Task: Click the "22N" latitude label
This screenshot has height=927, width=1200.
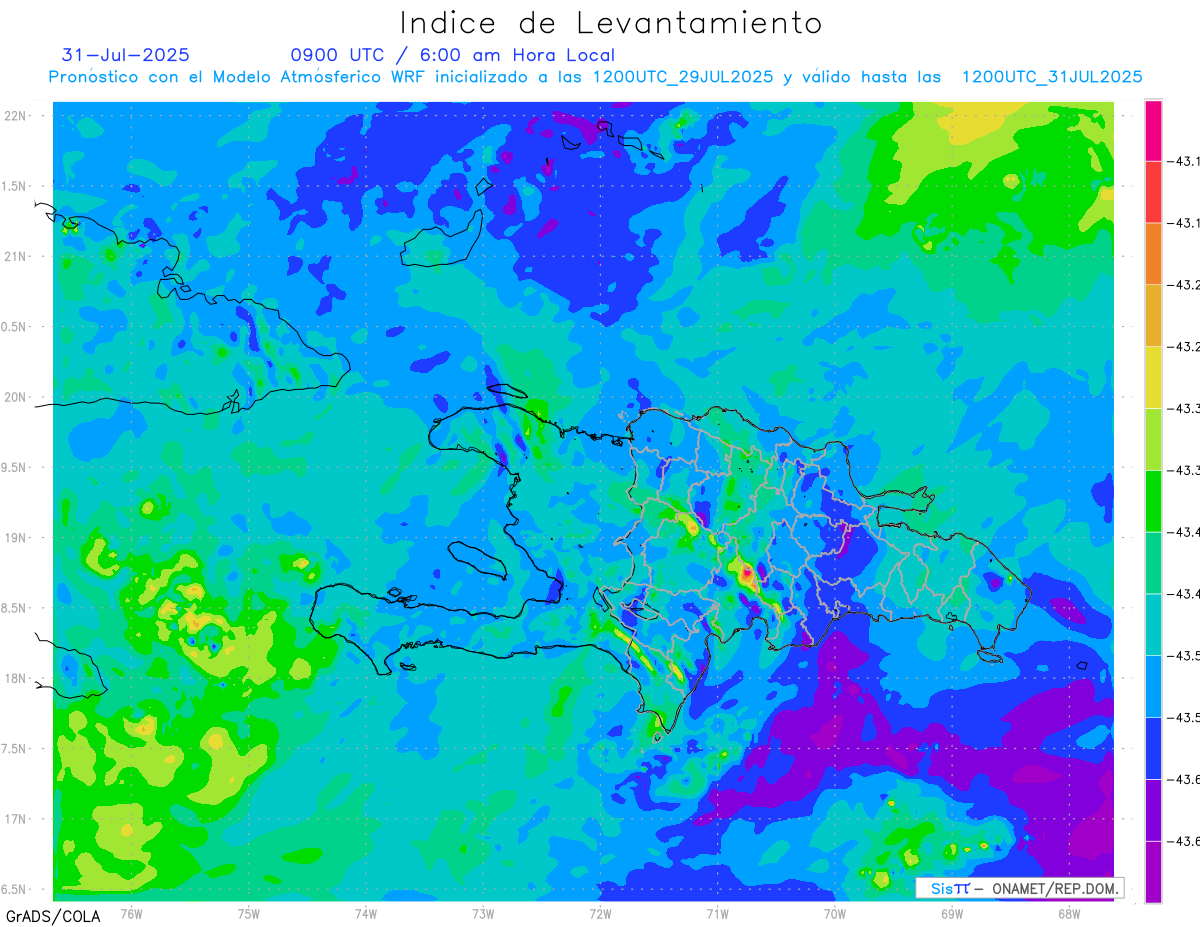Action: point(14,116)
